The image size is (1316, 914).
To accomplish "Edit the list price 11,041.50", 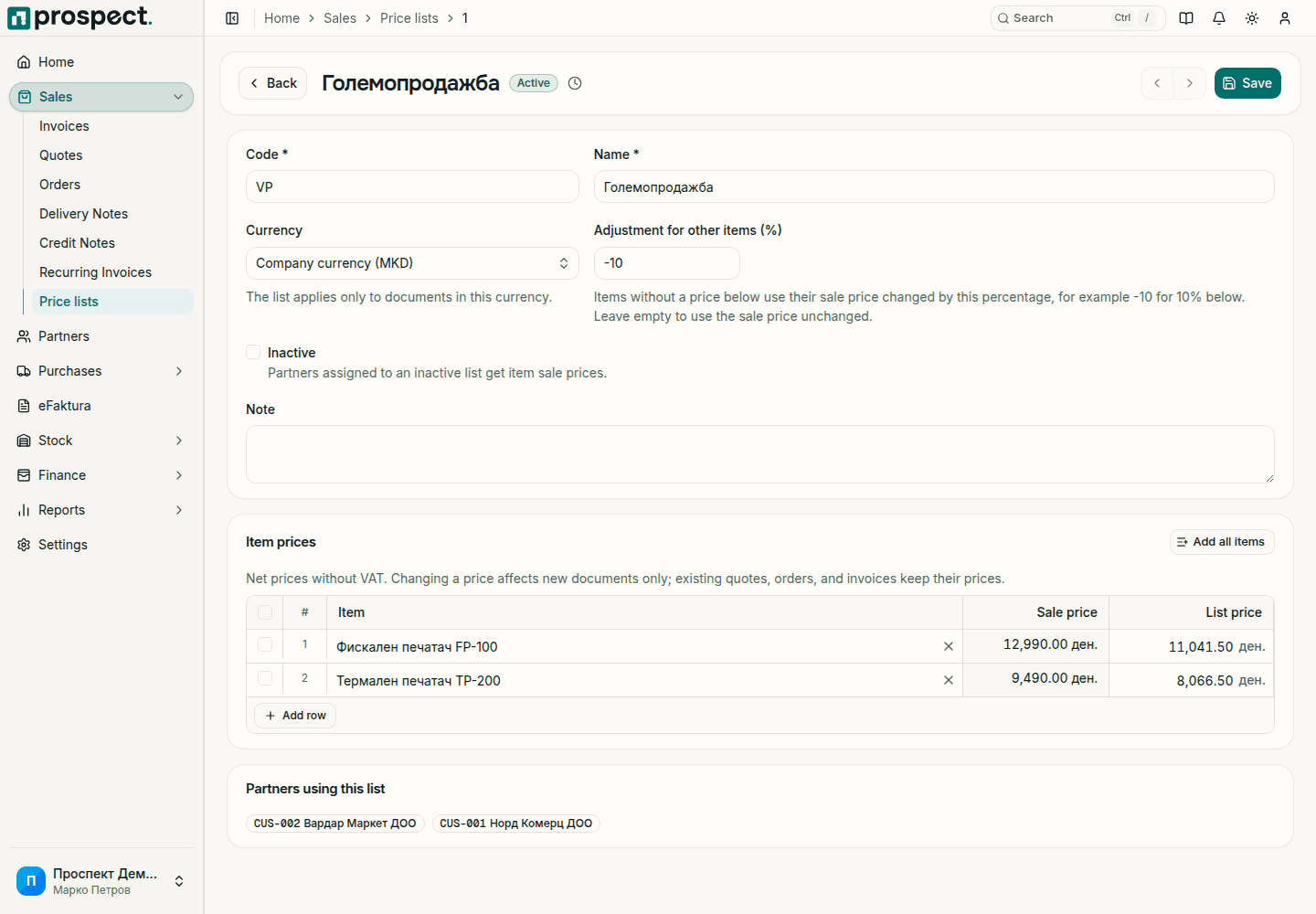I will 1191,646.
